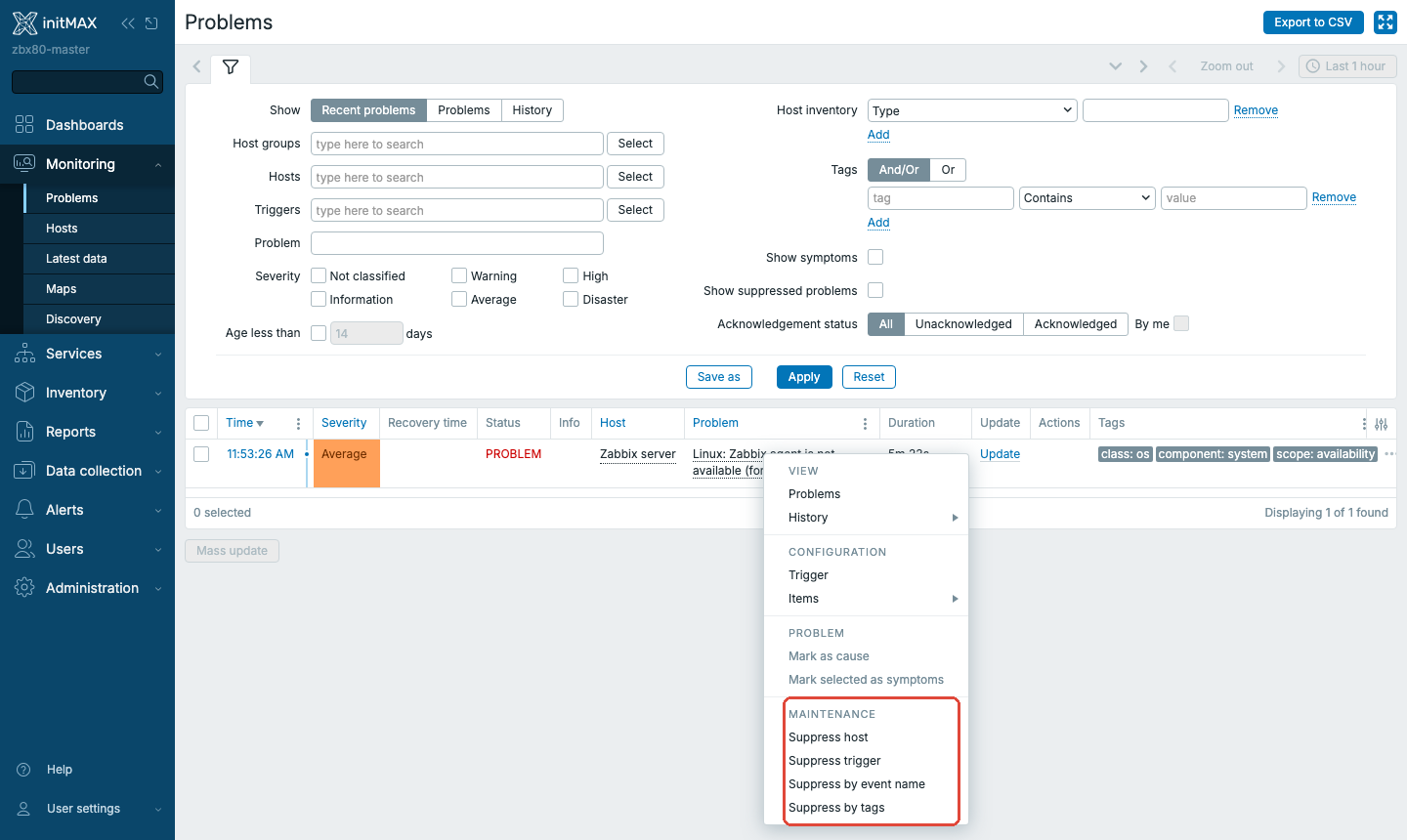Expand the Reports menu section
The image size is (1407, 840).
pyautogui.click(x=158, y=432)
